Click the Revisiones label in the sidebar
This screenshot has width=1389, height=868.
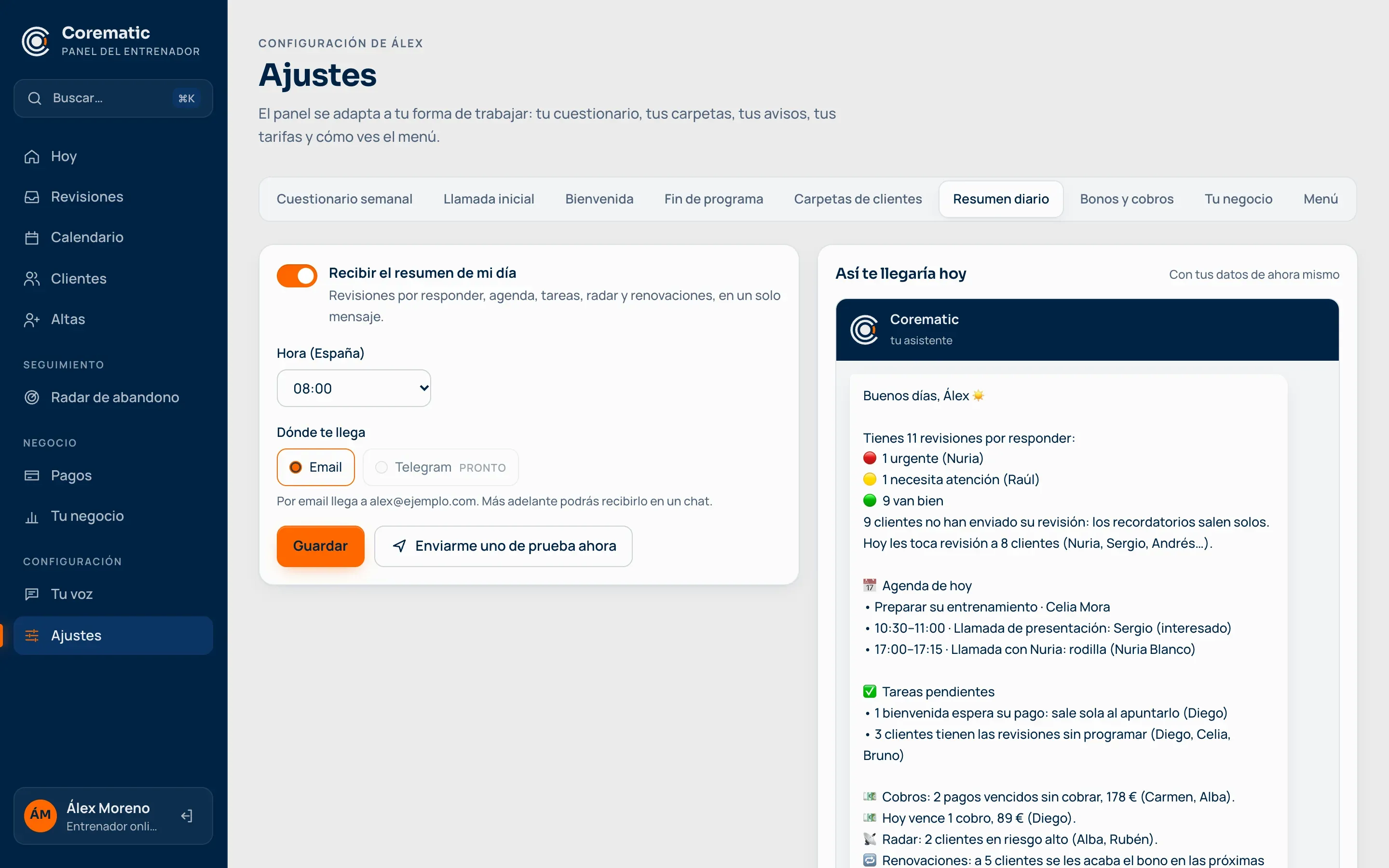(87, 197)
